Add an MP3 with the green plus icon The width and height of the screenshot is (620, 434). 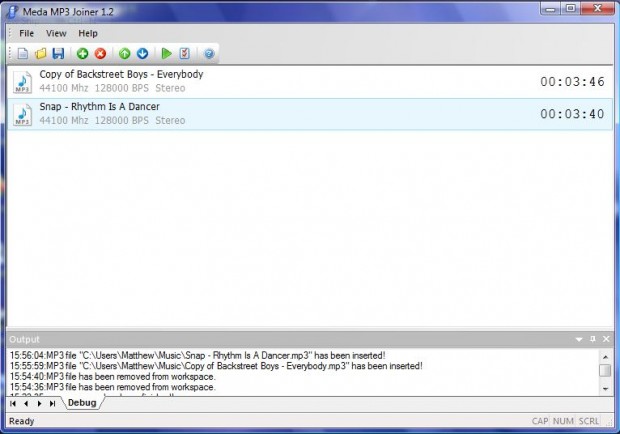point(82,53)
